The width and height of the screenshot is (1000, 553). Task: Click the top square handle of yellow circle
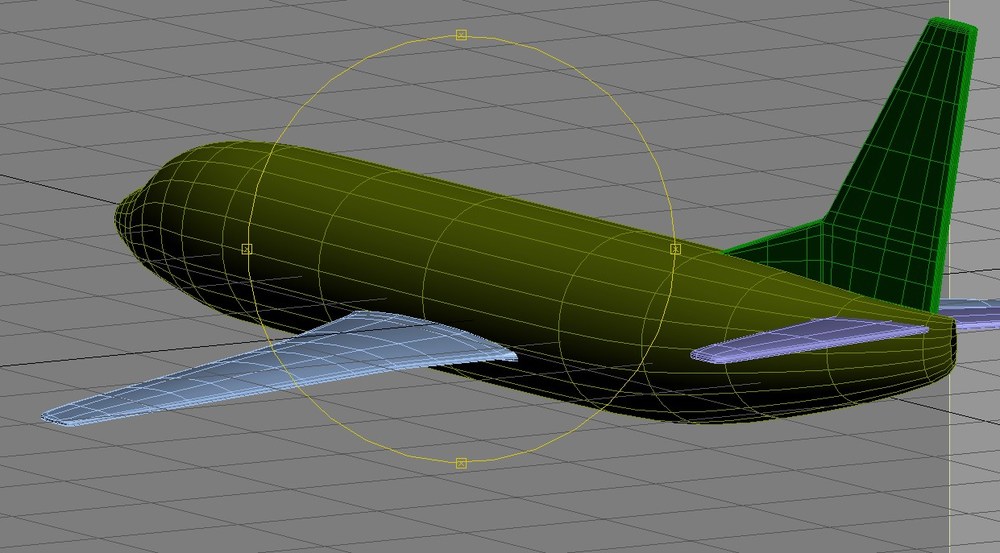(x=462, y=35)
